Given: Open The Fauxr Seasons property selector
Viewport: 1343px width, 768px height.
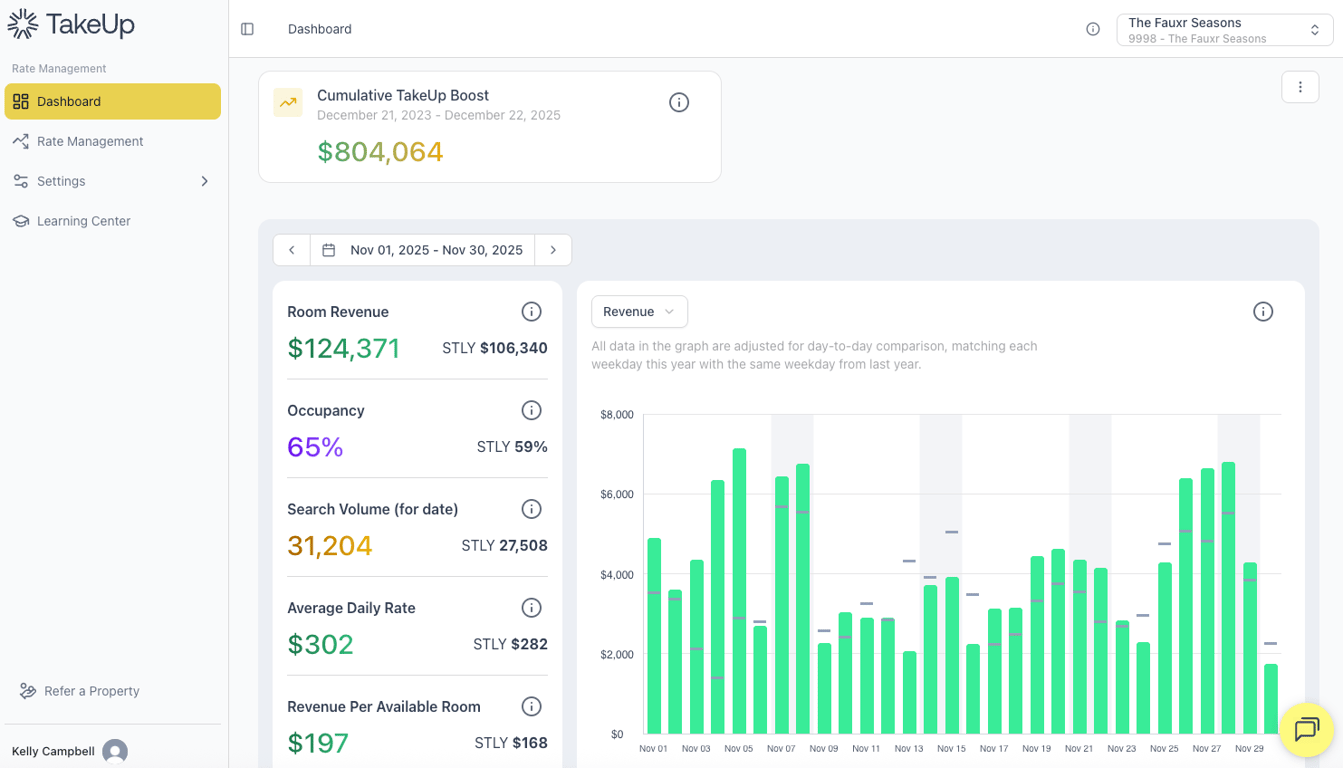Looking at the screenshot, I should [1224, 29].
